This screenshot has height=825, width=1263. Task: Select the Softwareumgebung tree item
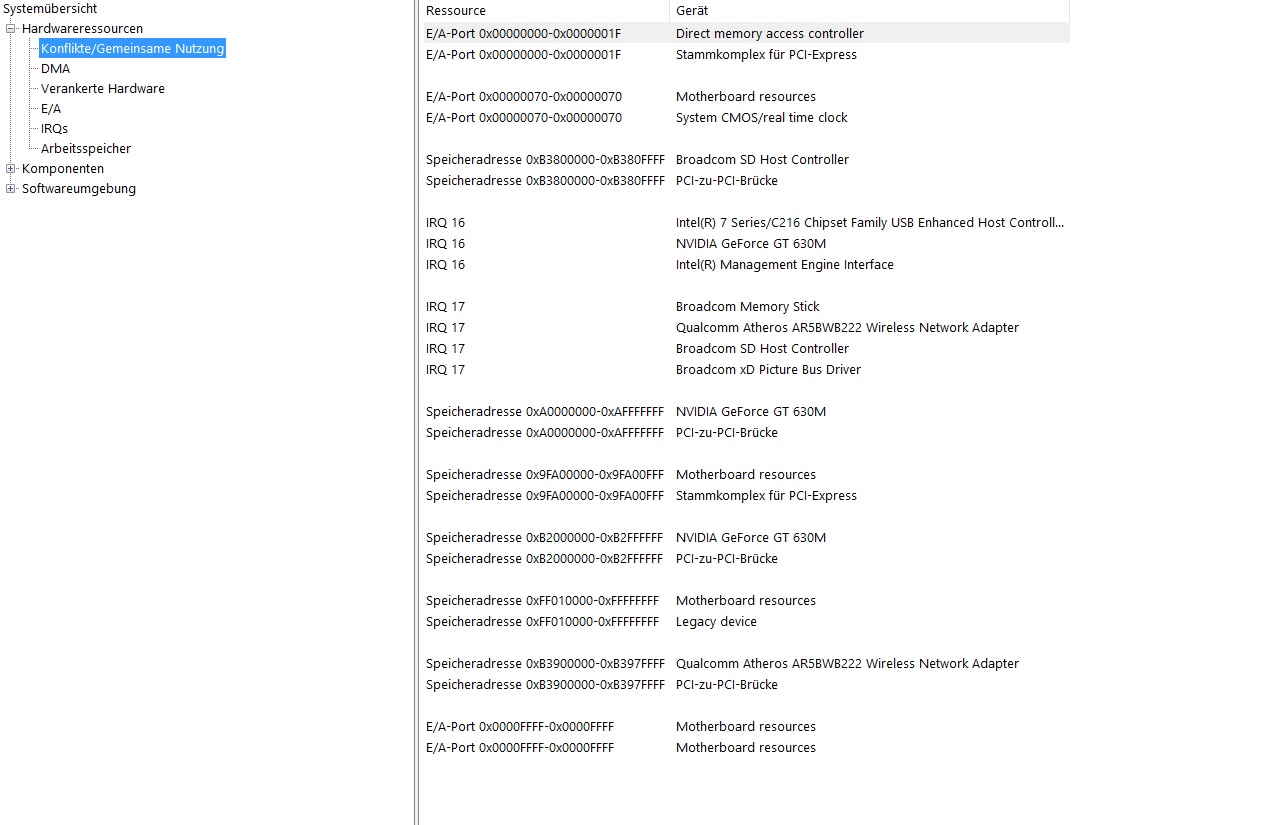(78, 189)
